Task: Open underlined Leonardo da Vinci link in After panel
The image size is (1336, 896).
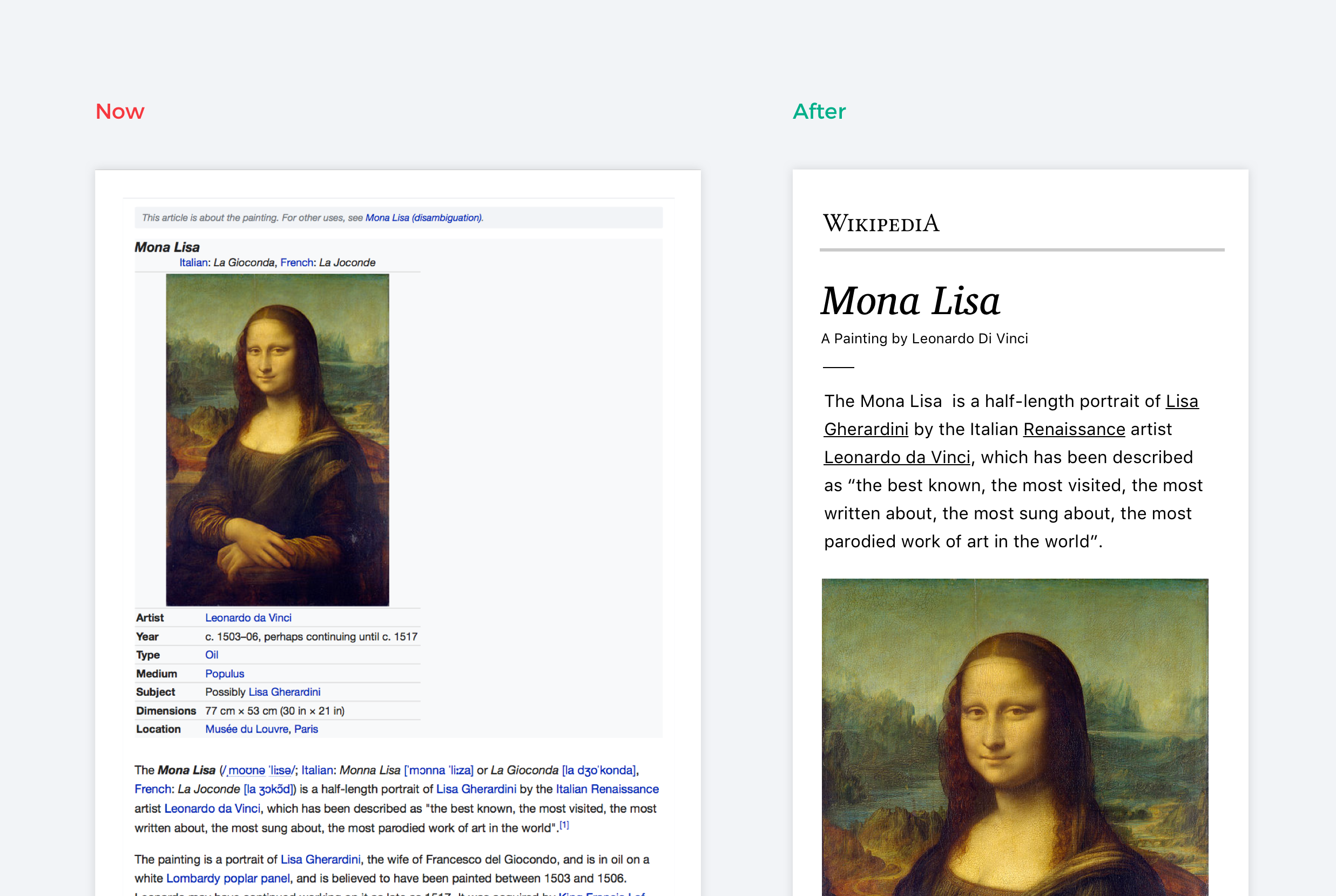Action: pyautogui.click(x=897, y=457)
